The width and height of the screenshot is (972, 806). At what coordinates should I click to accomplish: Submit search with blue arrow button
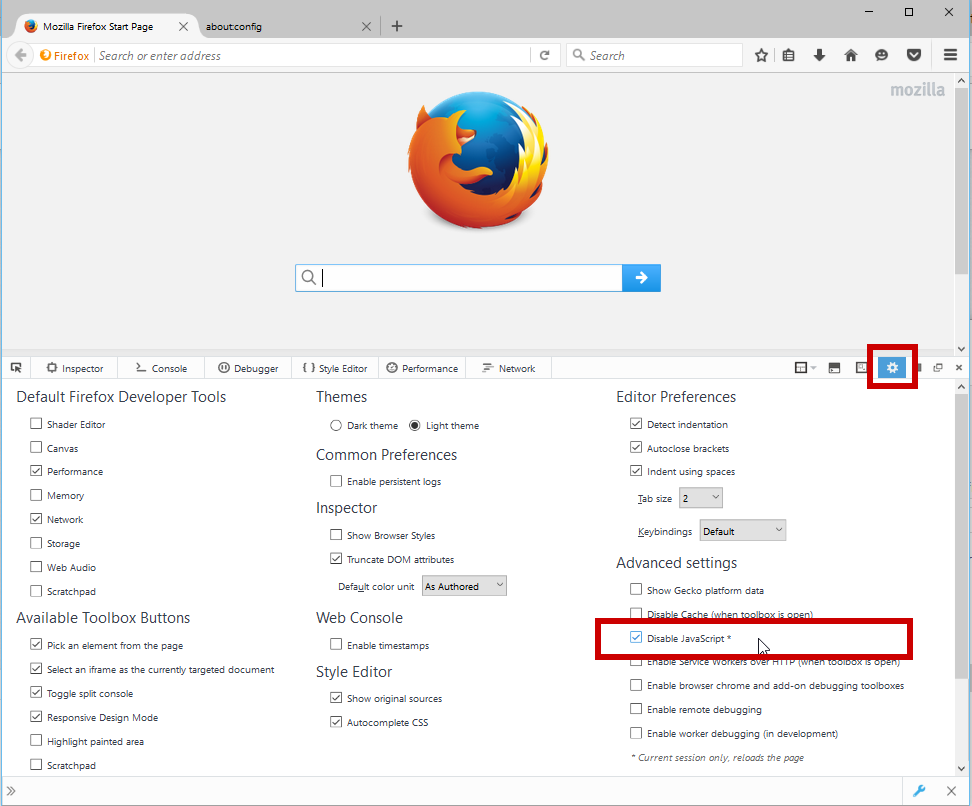pos(641,278)
